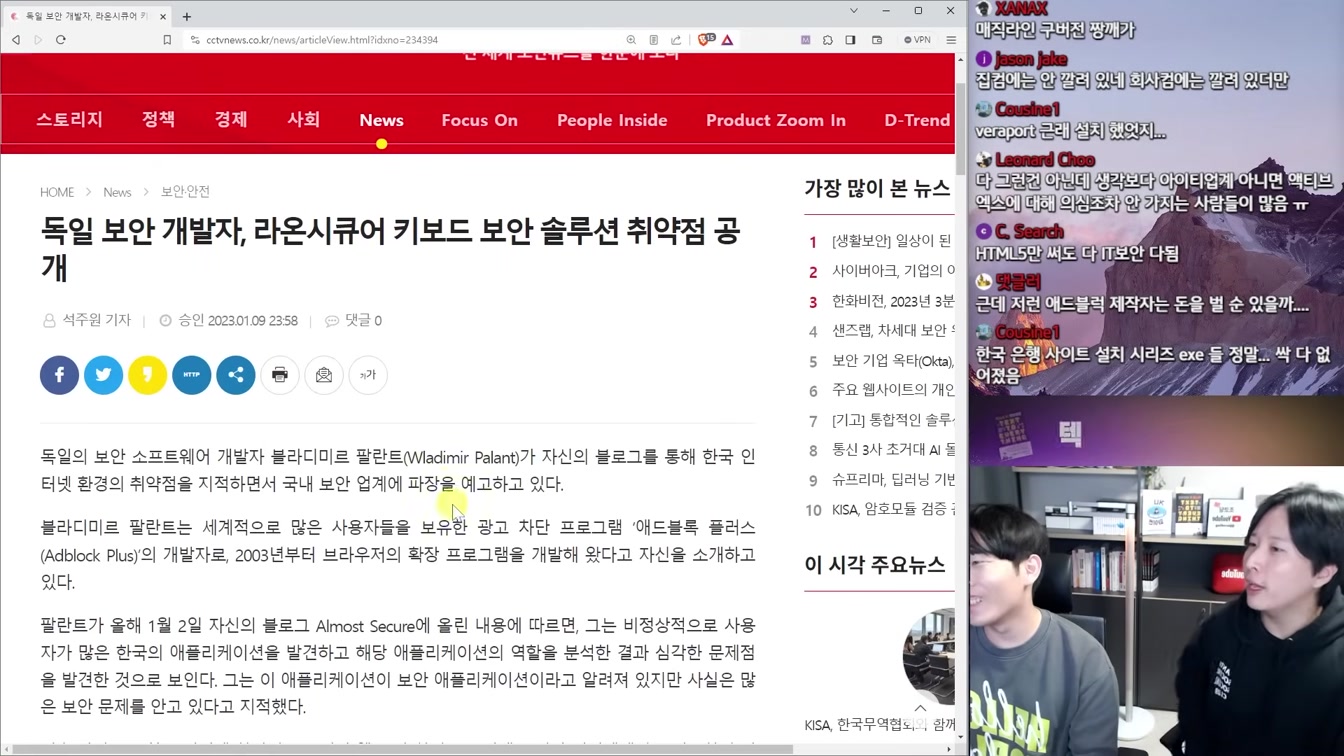
Task: Open ranked news item 8 통신 3사
Action: point(881,450)
